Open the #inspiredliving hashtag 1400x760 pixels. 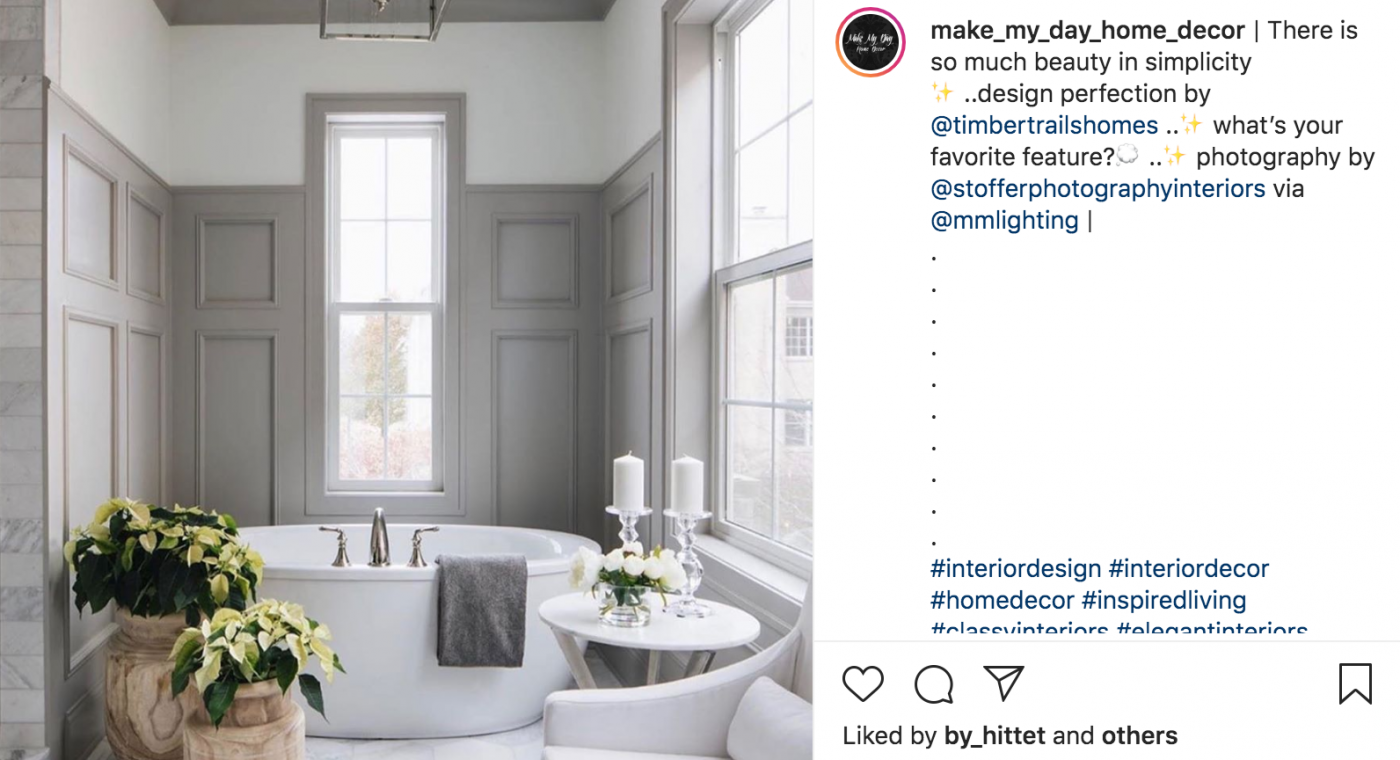tap(1164, 601)
